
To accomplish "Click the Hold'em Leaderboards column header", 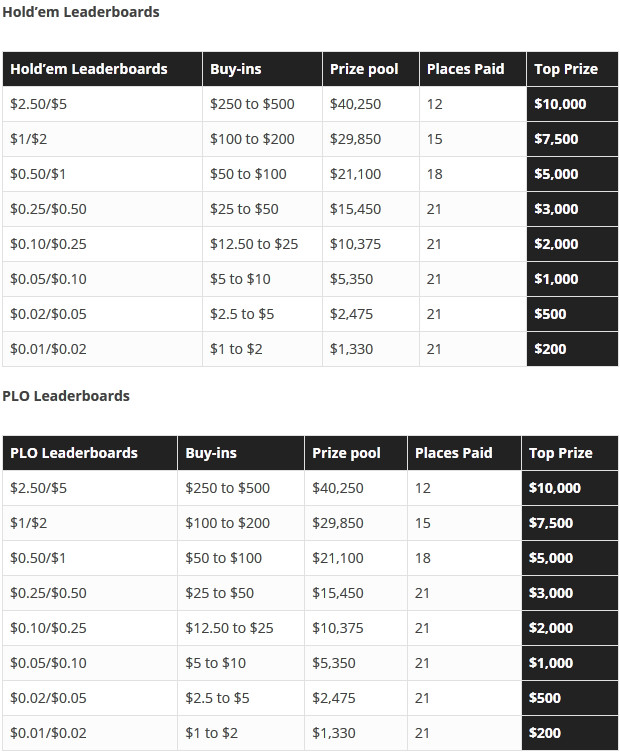I will [102, 69].
